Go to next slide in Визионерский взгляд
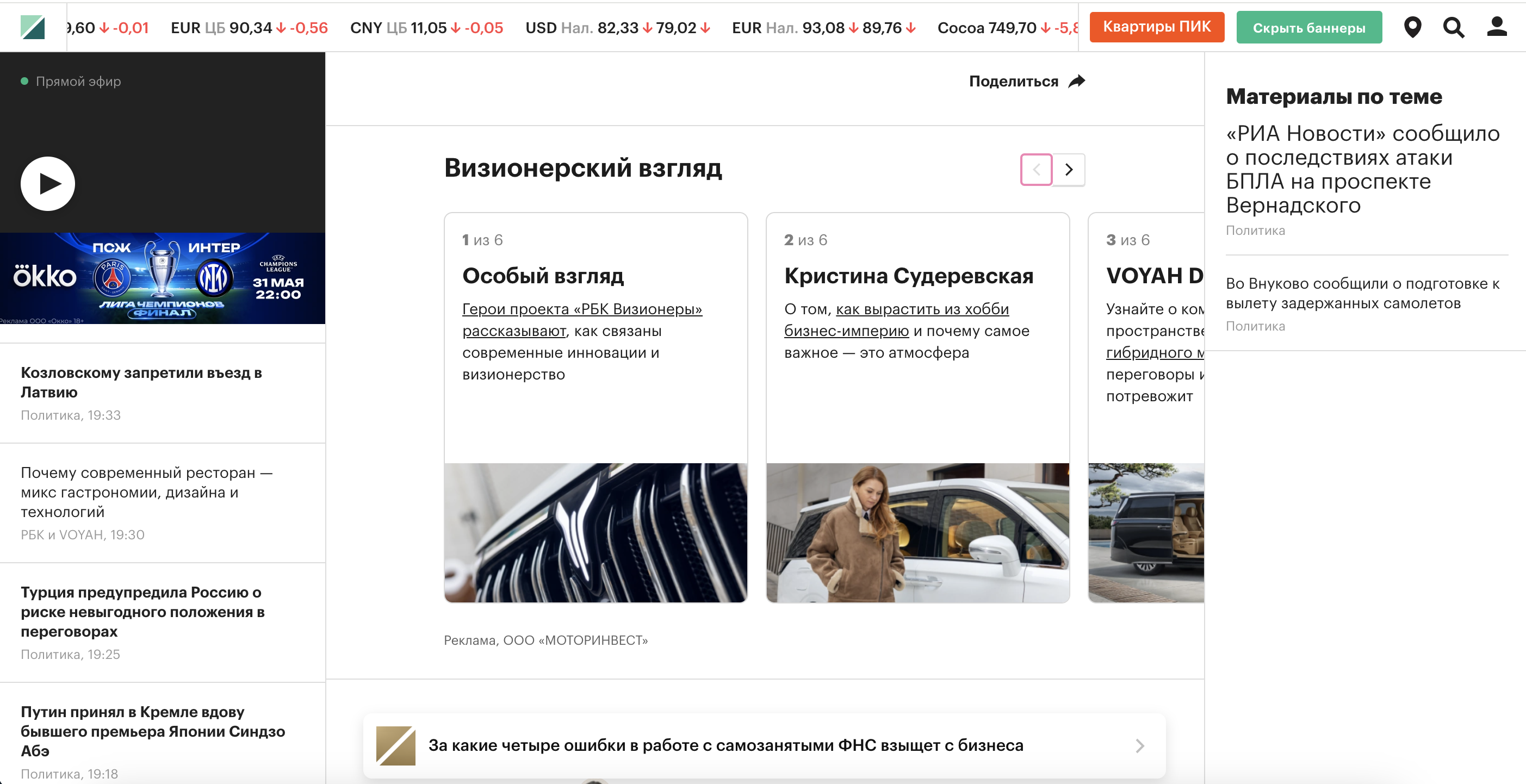 point(1069,170)
